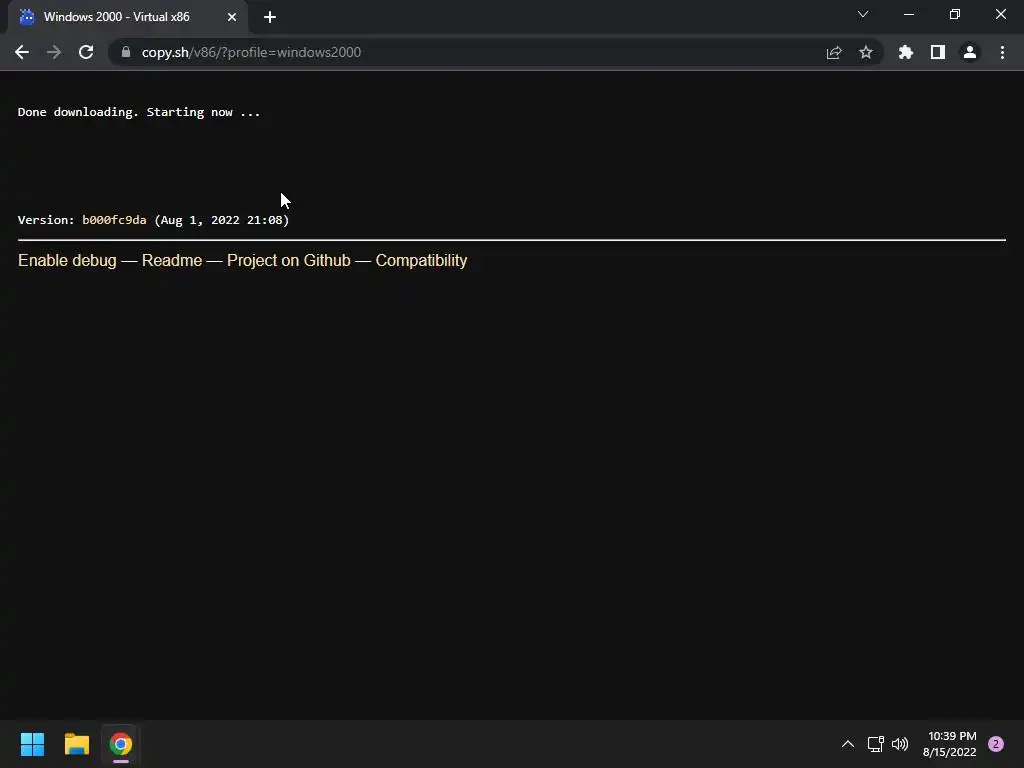The height and width of the screenshot is (768, 1024).
Task: Open the Windows Start menu
Action: click(32, 744)
